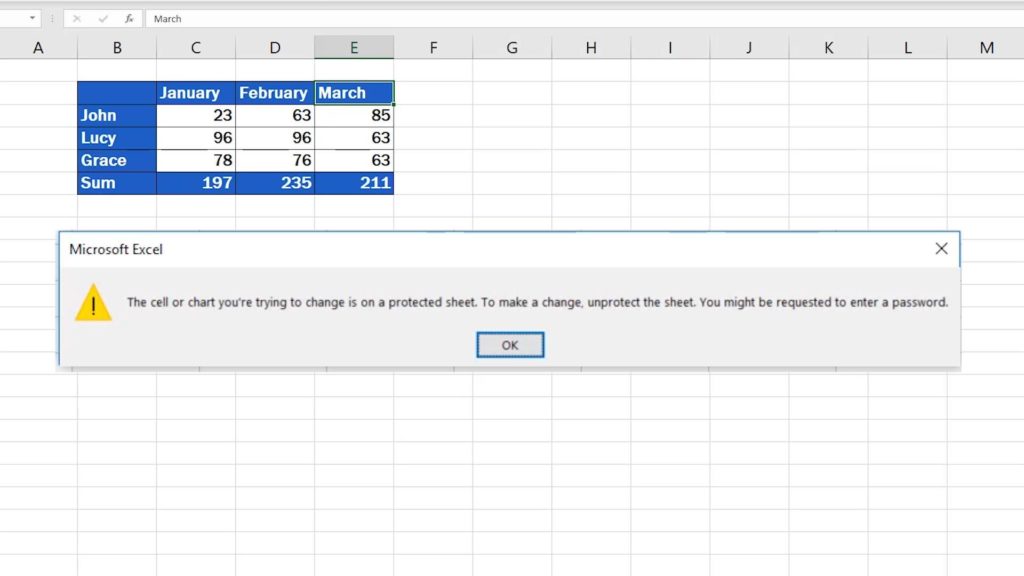
Task: Select the February header cell
Action: click(275, 93)
